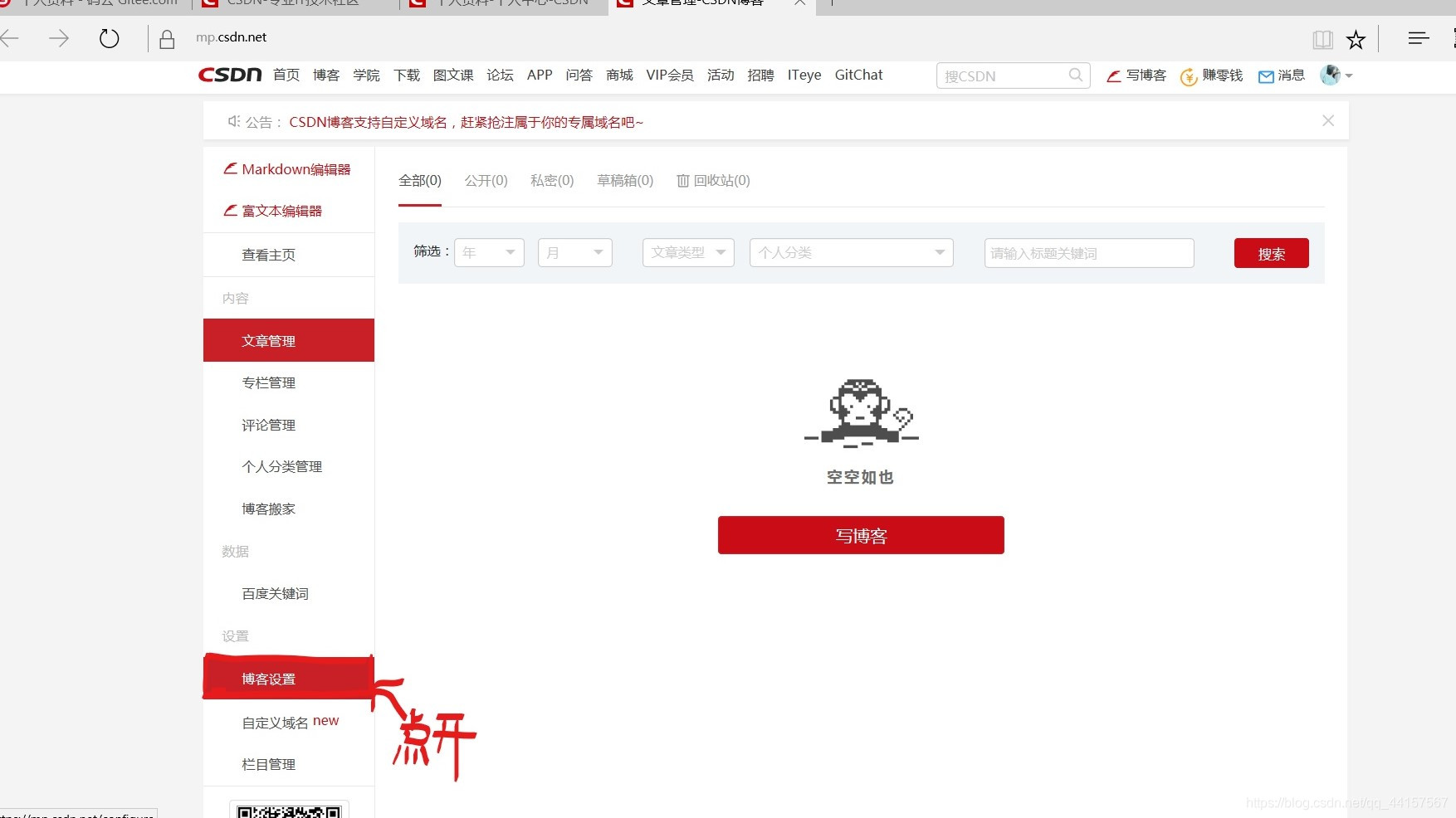The image size is (1456, 818).
Task: Switch to the 草稿箱(0) tab
Action: click(625, 181)
